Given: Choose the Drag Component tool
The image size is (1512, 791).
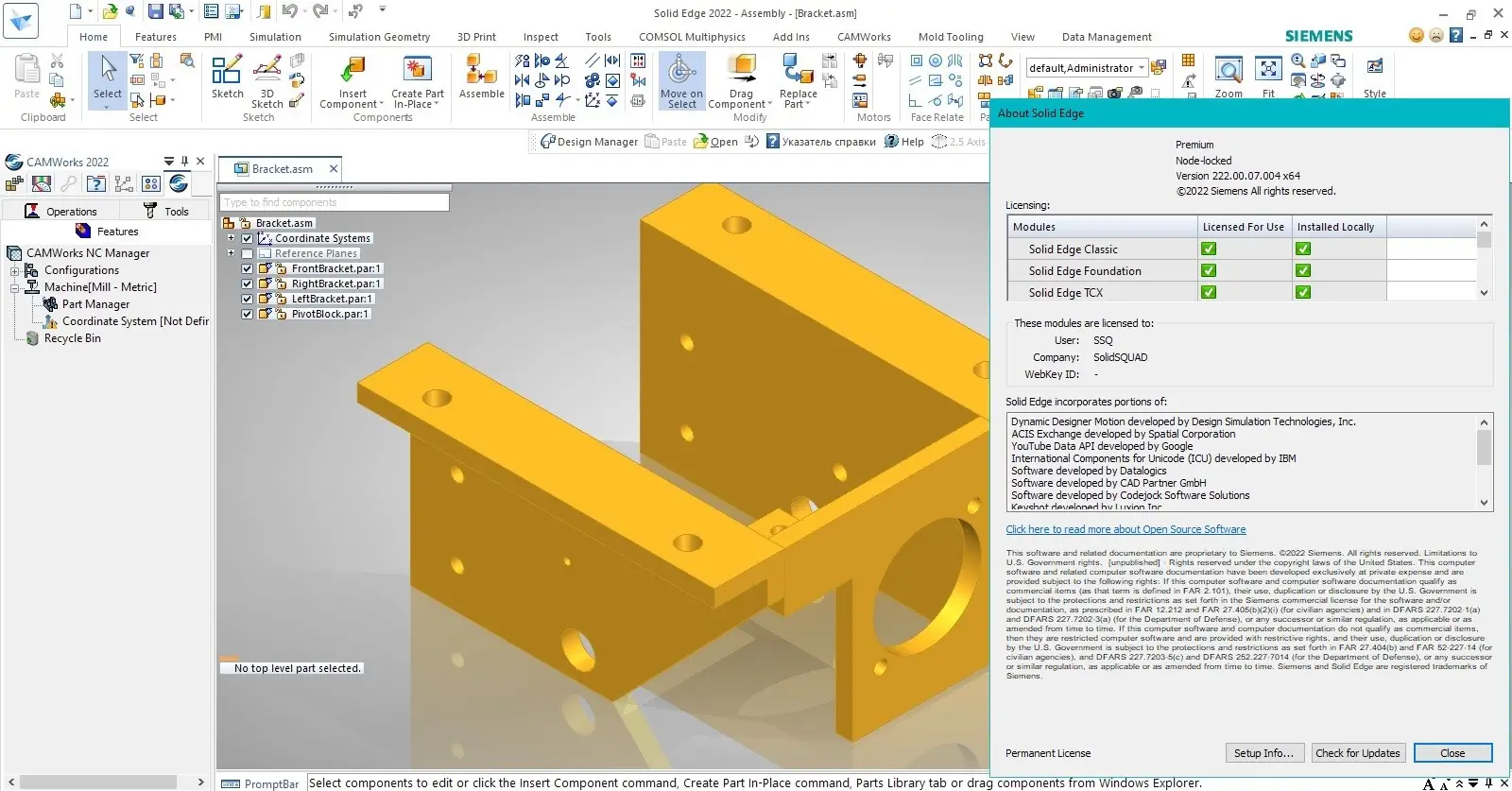Looking at the screenshot, I should point(741,81).
